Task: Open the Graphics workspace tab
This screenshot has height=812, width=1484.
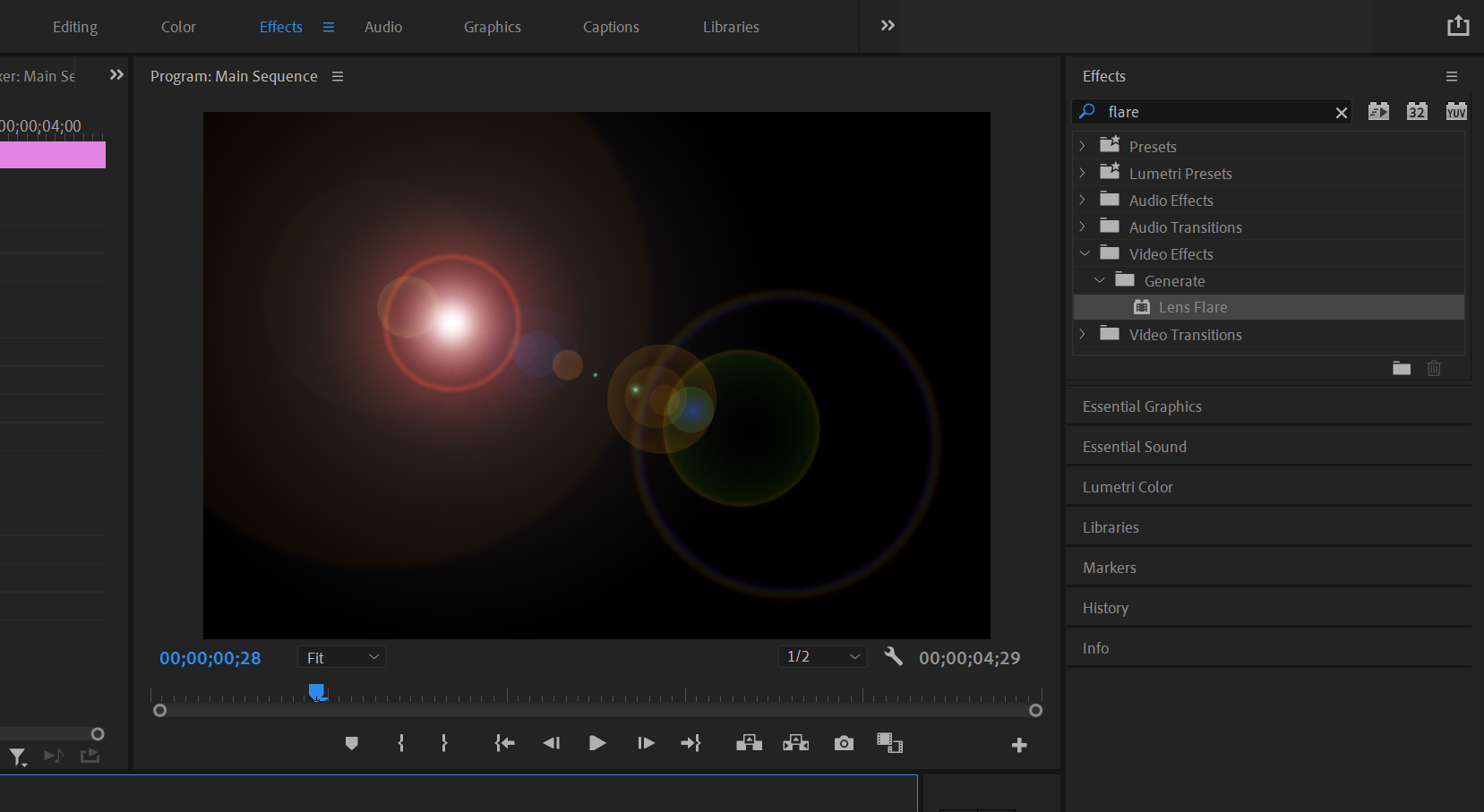Action: 492,26
